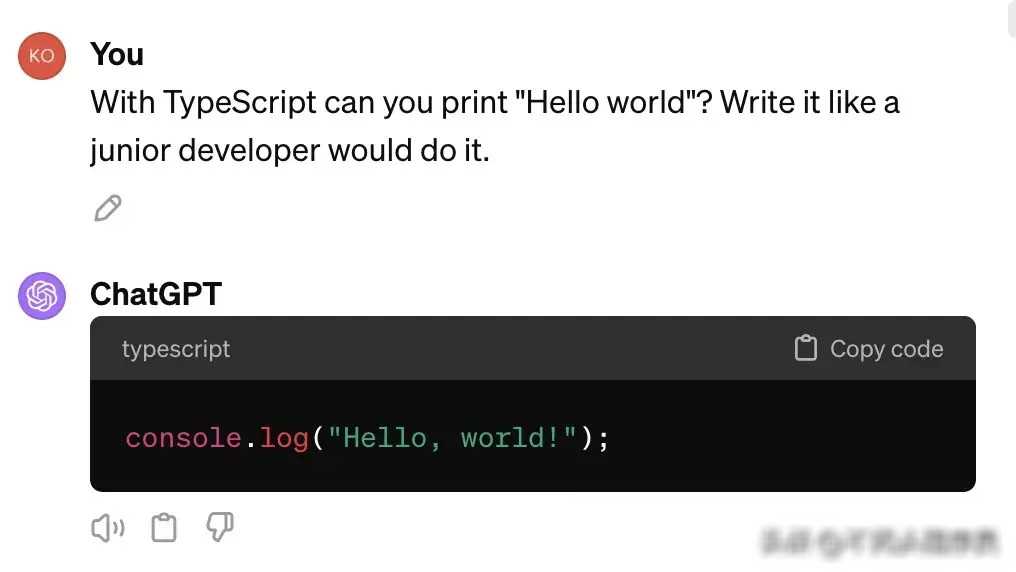Click the clipboard icon beside Copy code
The width and height of the screenshot is (1016, 572).
805,348
